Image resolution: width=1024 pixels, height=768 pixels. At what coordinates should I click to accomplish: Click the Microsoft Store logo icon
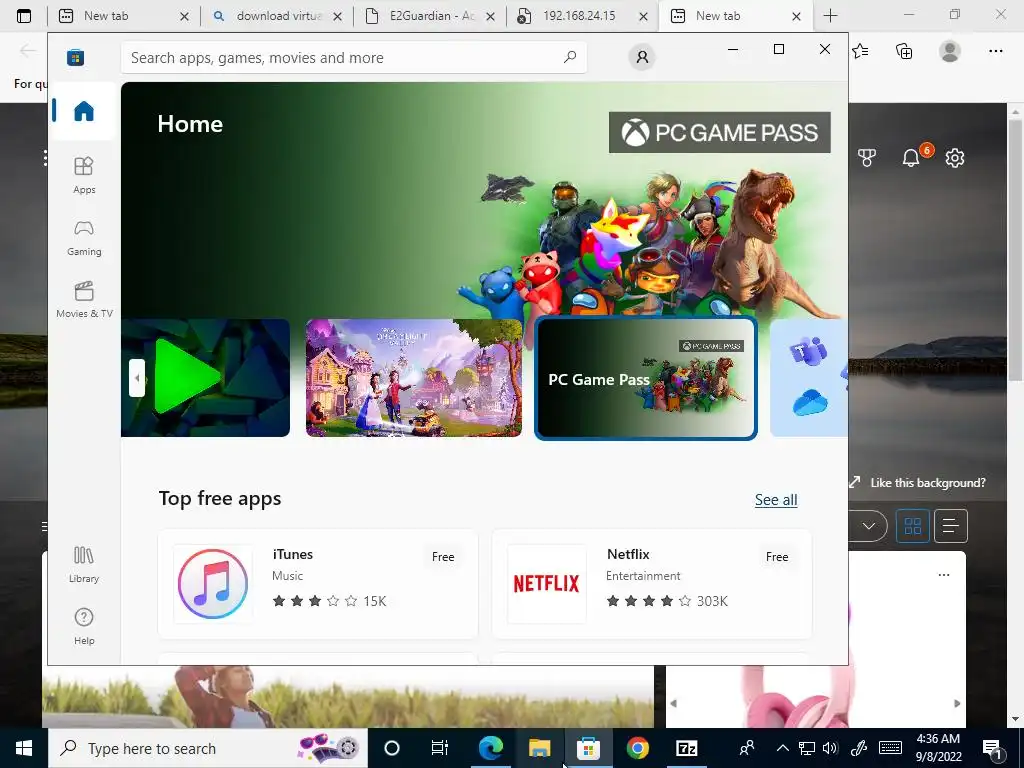[75, 57]
